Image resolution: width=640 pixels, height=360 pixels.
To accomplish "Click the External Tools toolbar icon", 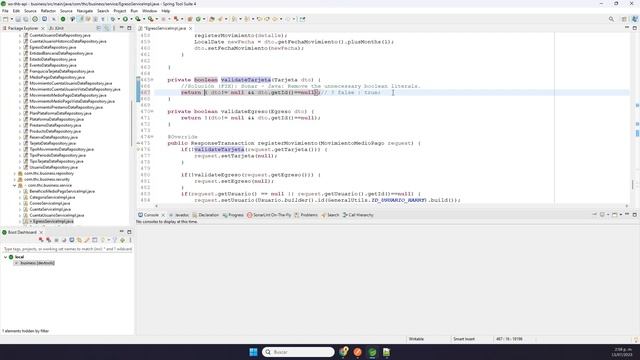I will point(151,19).
